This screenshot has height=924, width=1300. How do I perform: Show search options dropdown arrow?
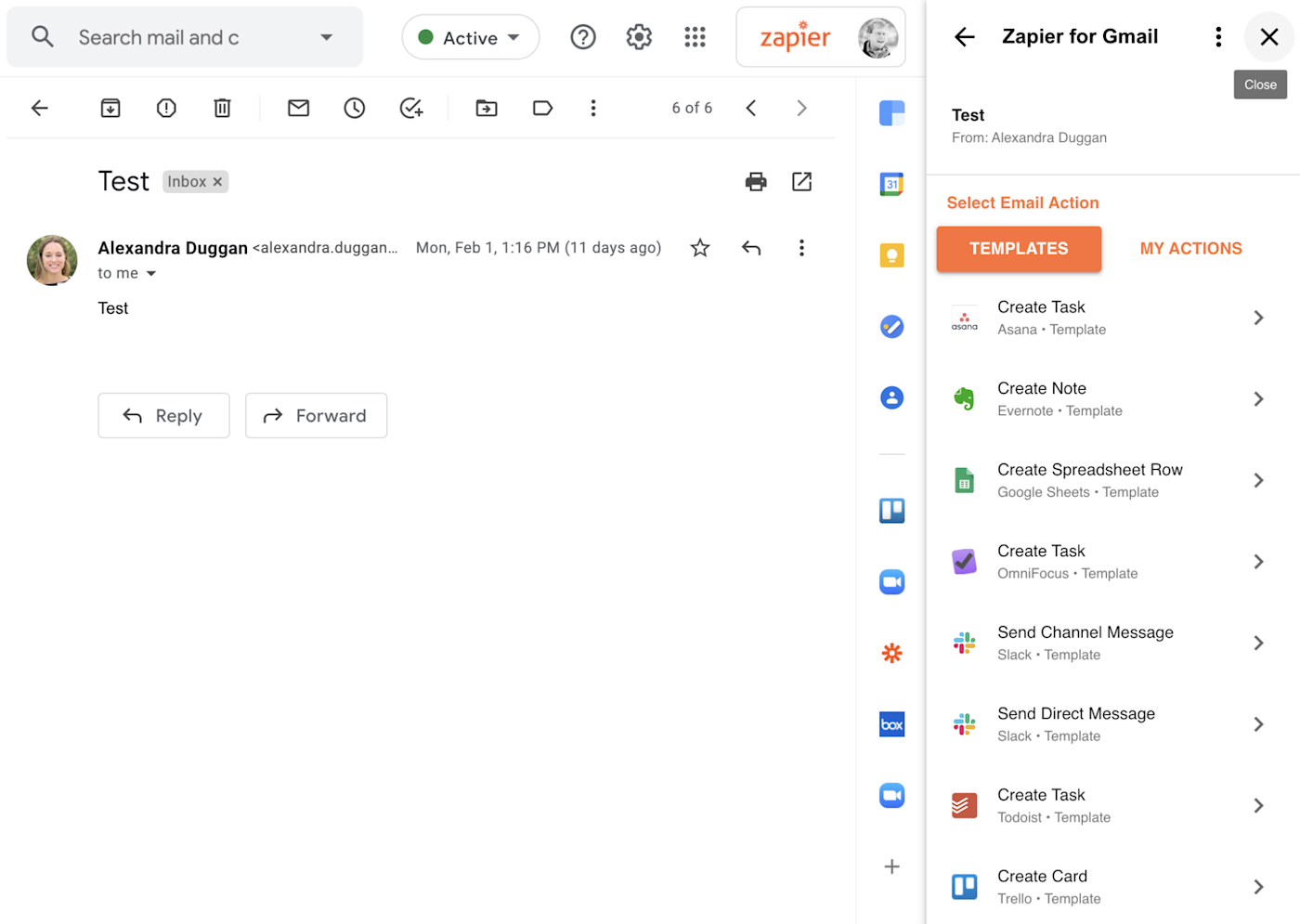(326, 37)
